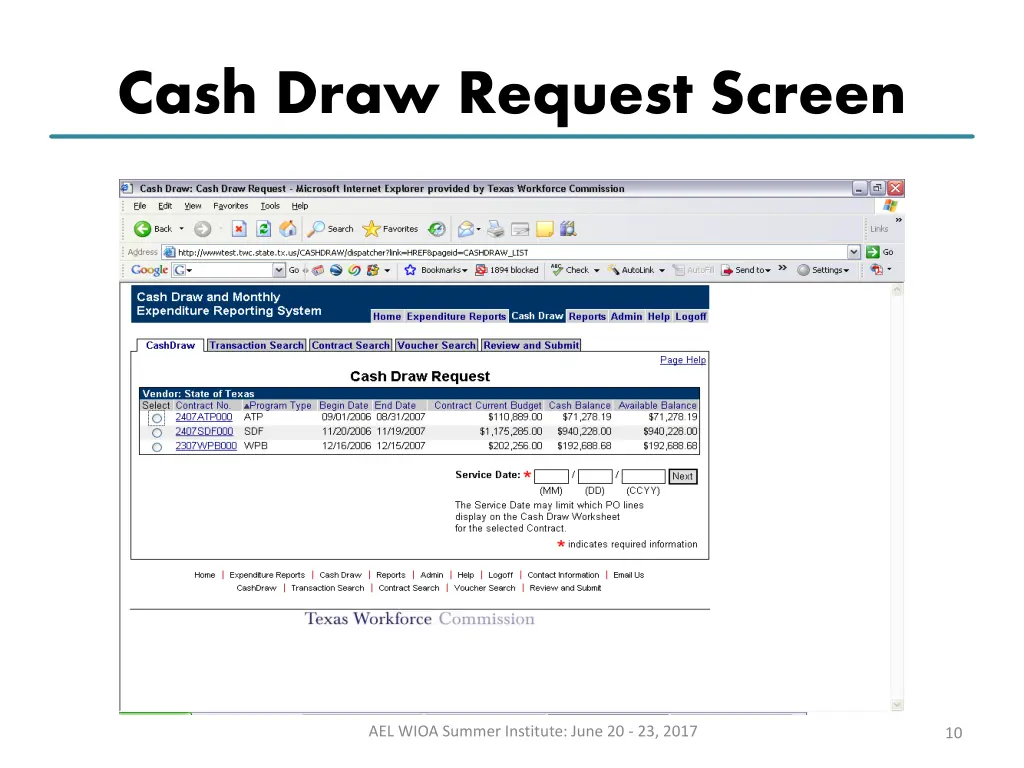Click the Email Us footer link
This screenshot has width=1024, height=768.
click(628, 575)
